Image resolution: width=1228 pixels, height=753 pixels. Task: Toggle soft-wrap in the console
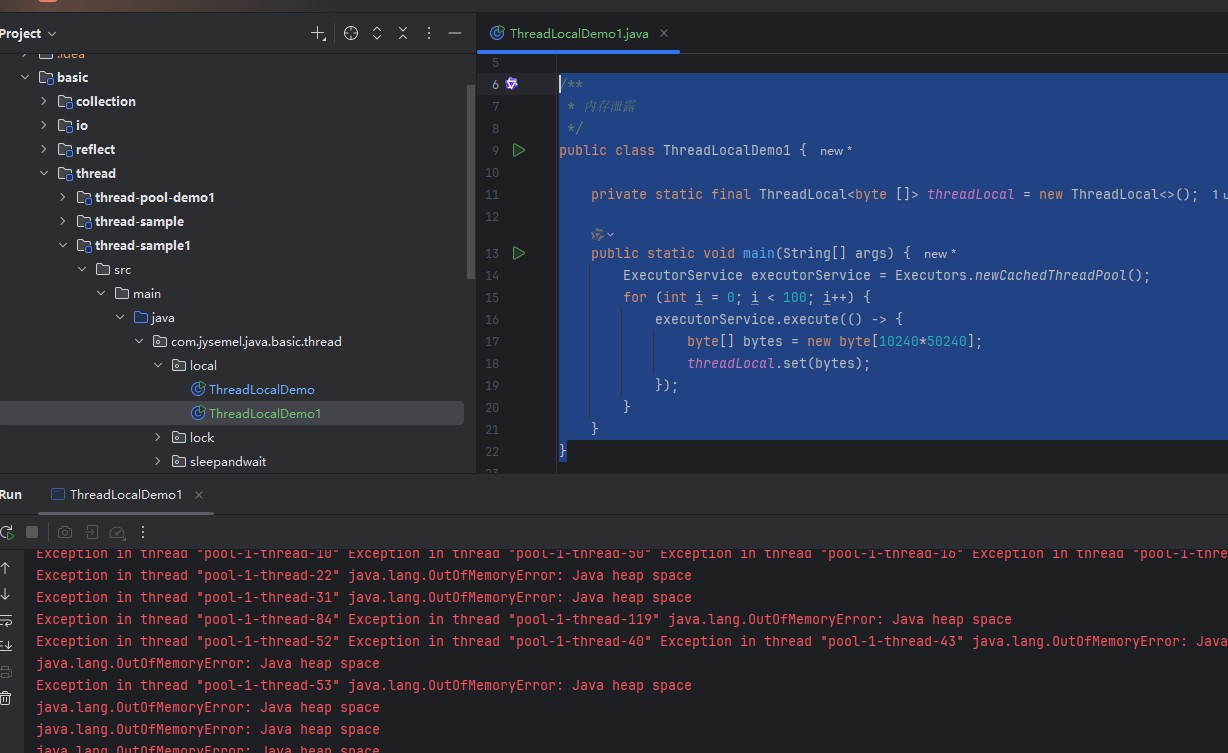6,620
